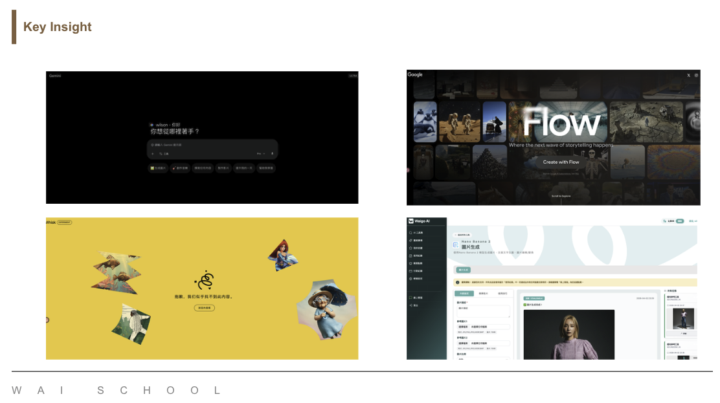Click "Where the next wave of storytelling happens" tagline
Viewport: 720px width, 403px height.
(x=561, y=145)
